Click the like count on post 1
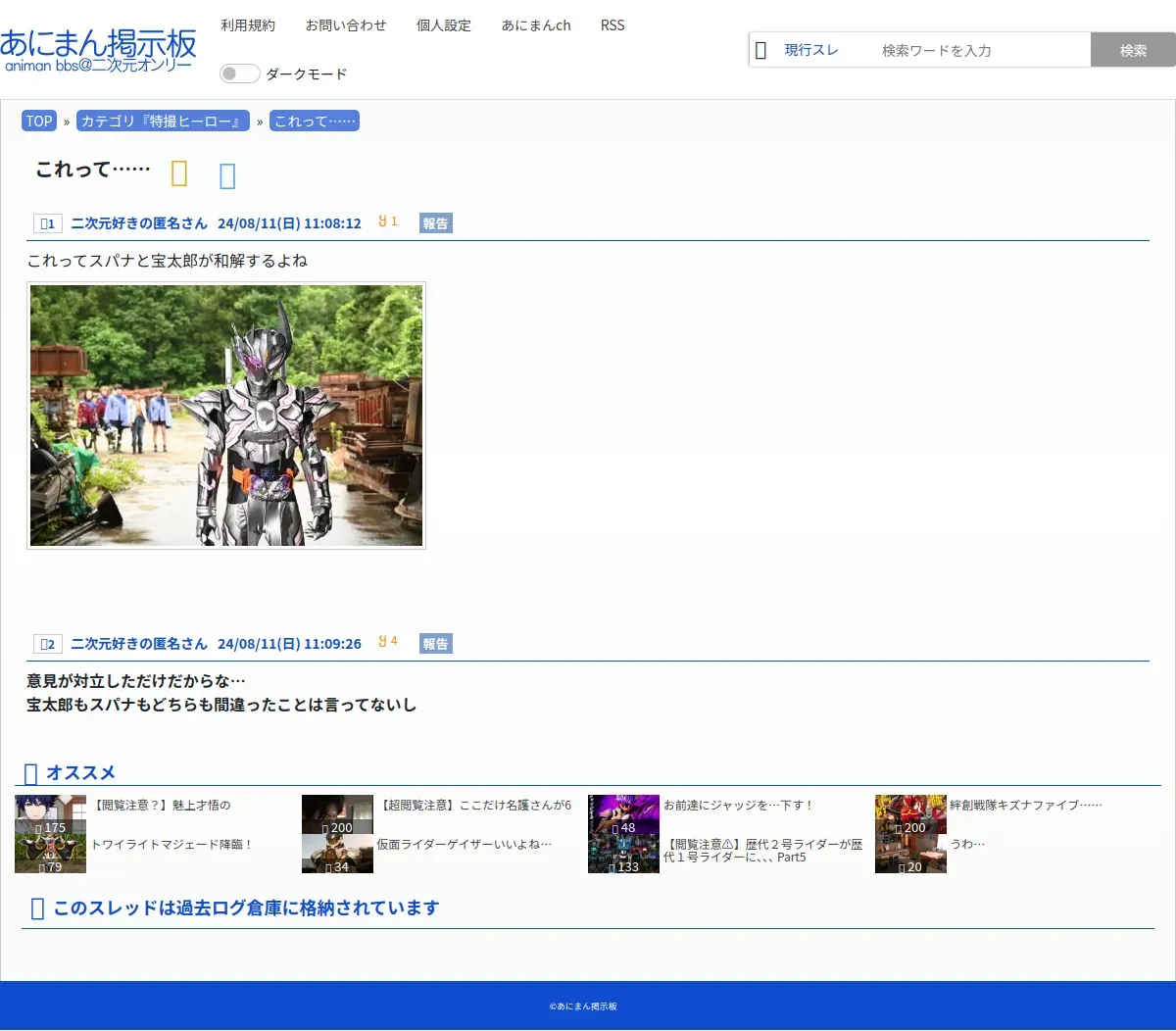The image size is (1176, 1031). point(388,221)
